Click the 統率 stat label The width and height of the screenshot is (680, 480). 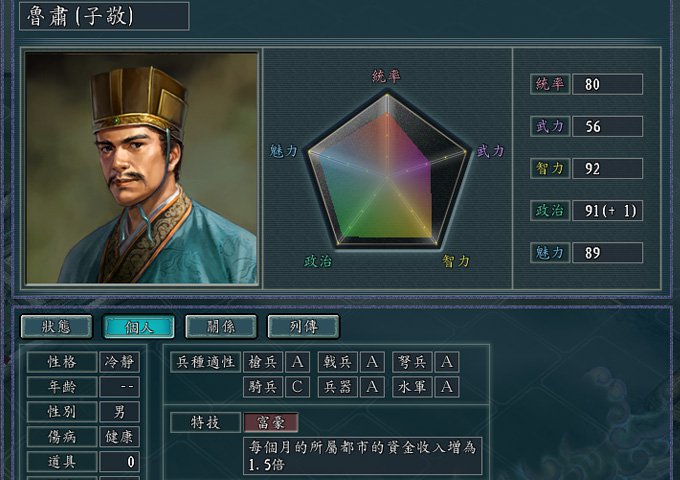point(550,84)
